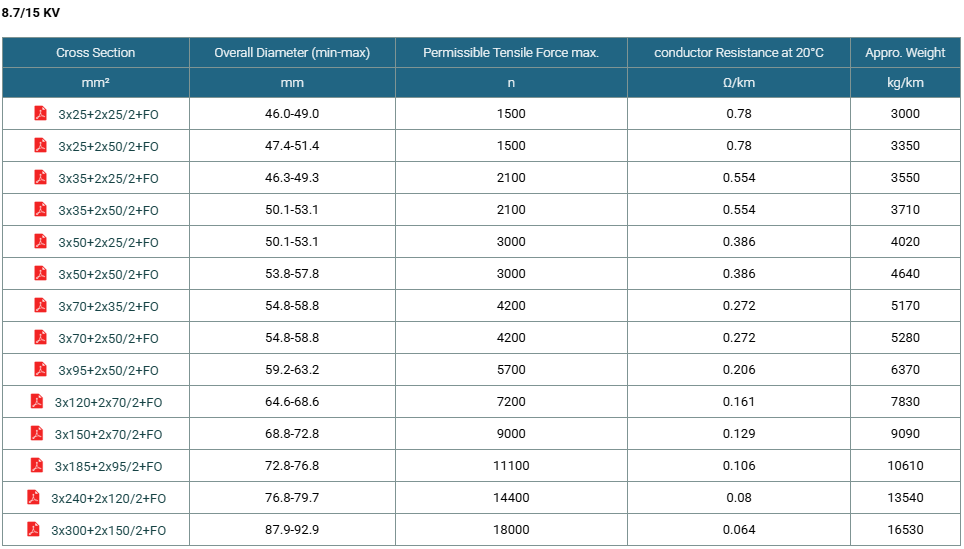Screen dimensions: 964x549
Task: Select the Cross Section column header
Action: [96, 53]
